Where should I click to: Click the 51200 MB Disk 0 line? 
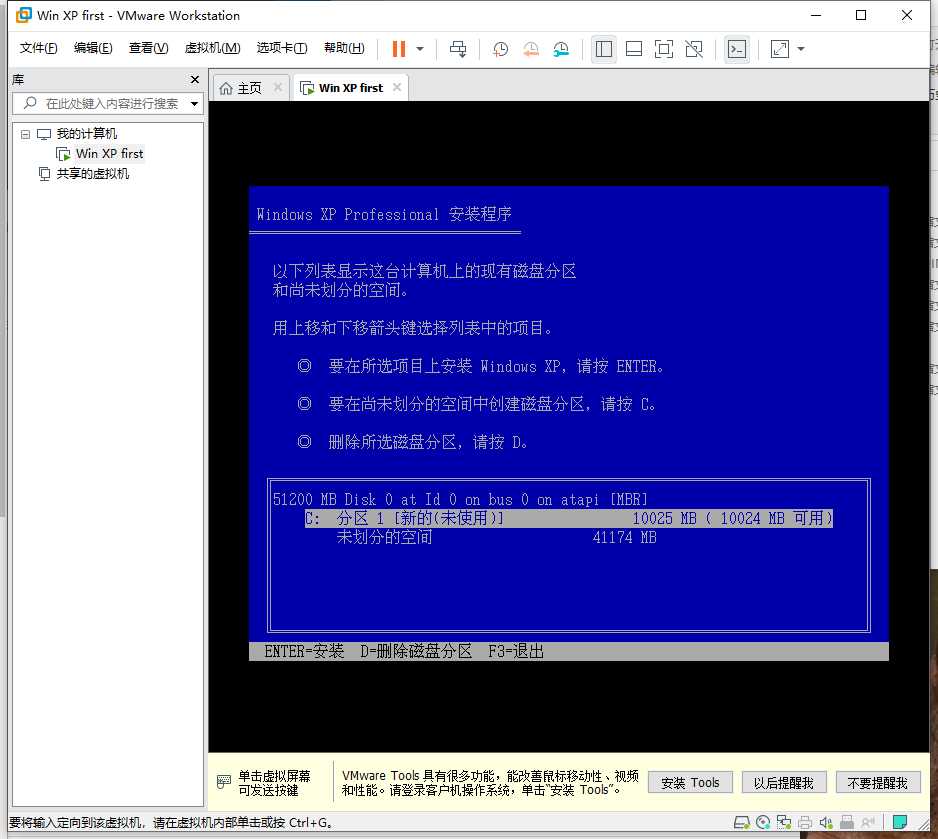pos(460,499)
